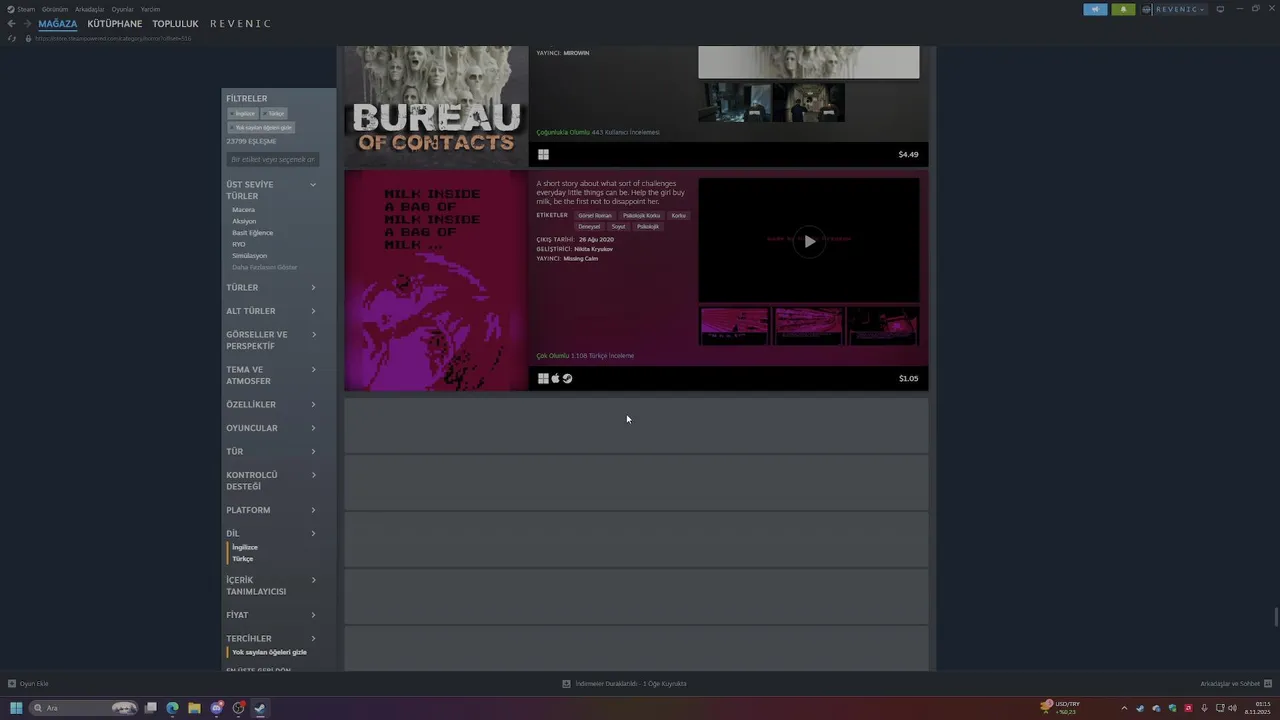The image size is (1280, 720).
Task: Click the Deneysel tag
Action: coord(590,227)
